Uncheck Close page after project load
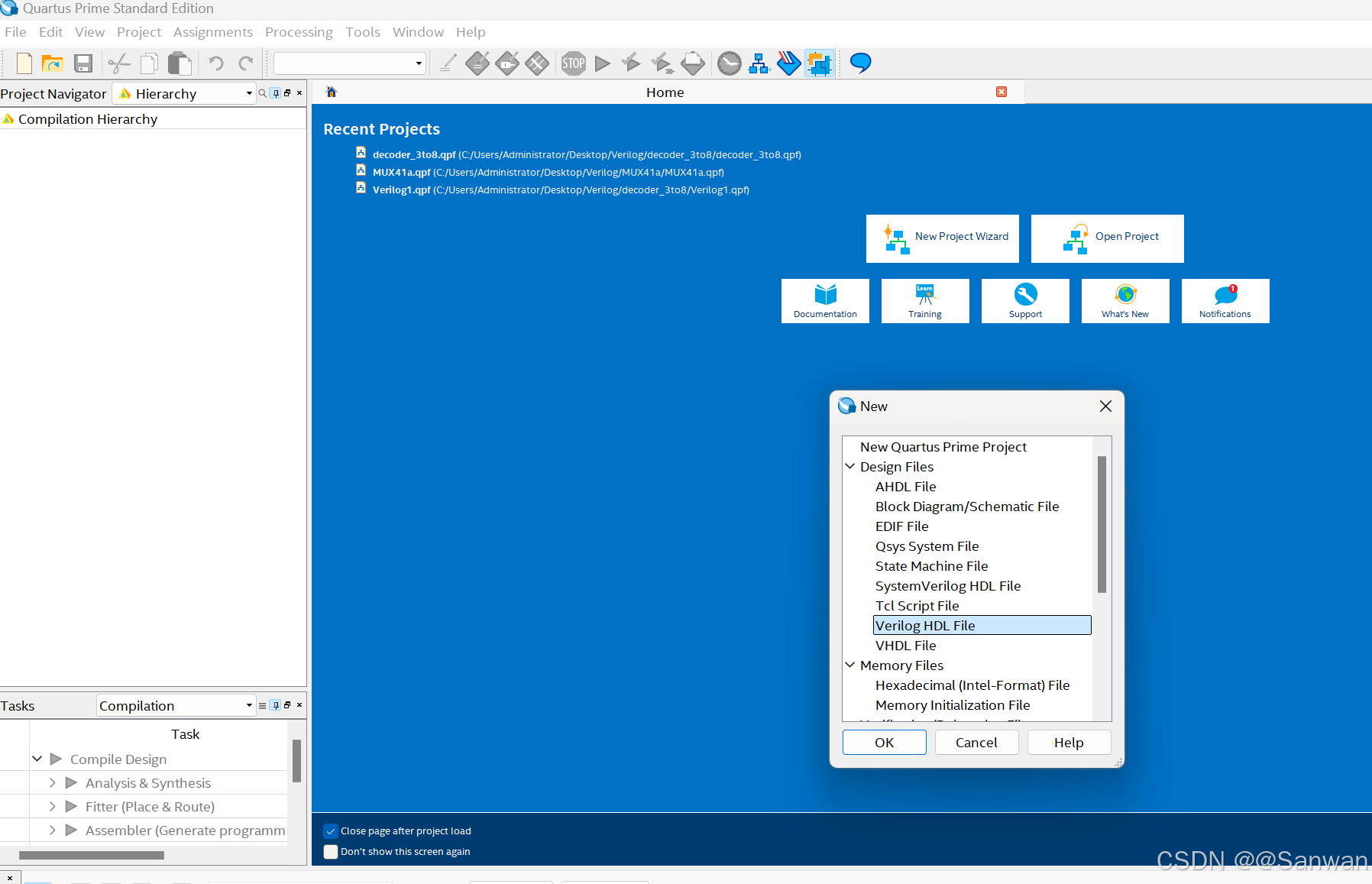1372x884 pixels. click(x=331, y=831)
